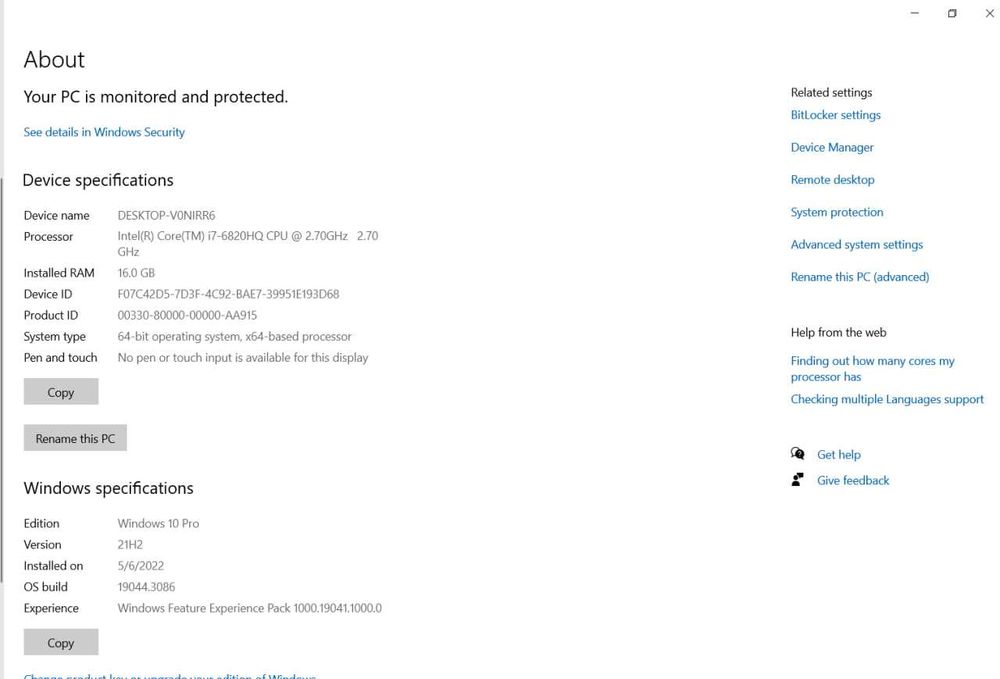Click the Give feedback link text

(853, 481)
